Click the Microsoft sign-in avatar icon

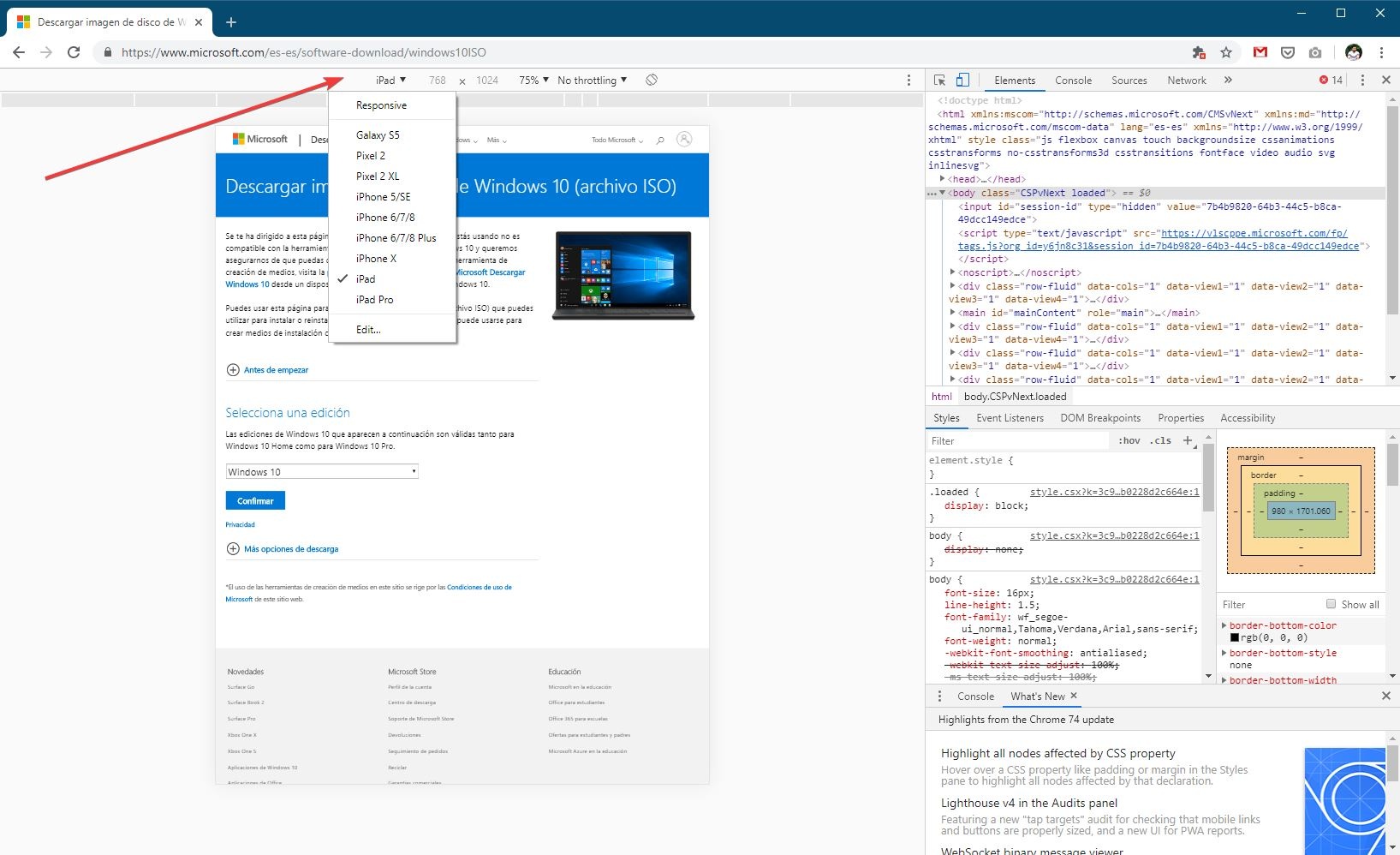[x=684, y=139]
